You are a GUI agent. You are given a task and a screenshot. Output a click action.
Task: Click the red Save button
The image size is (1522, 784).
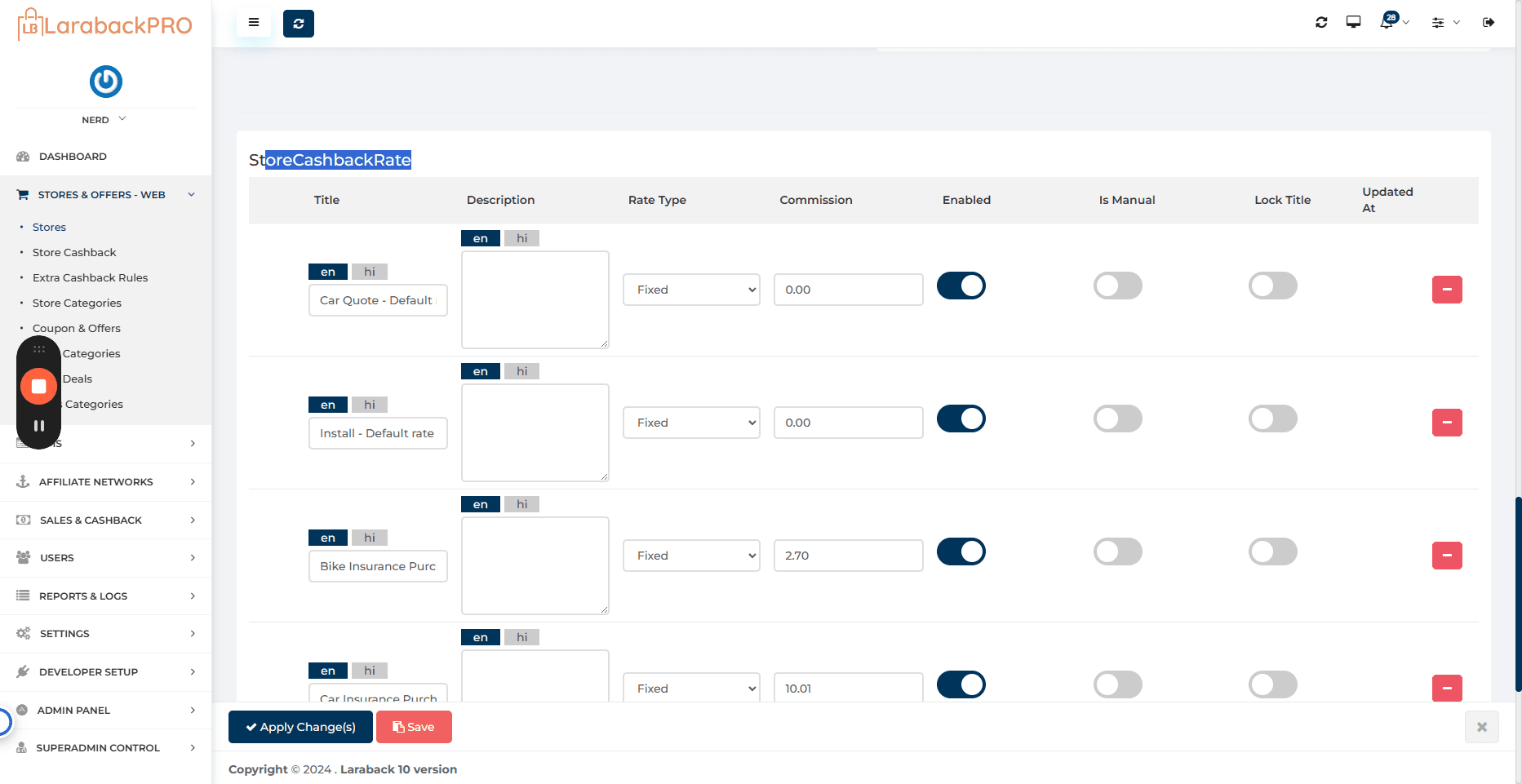tap(414, 727)
